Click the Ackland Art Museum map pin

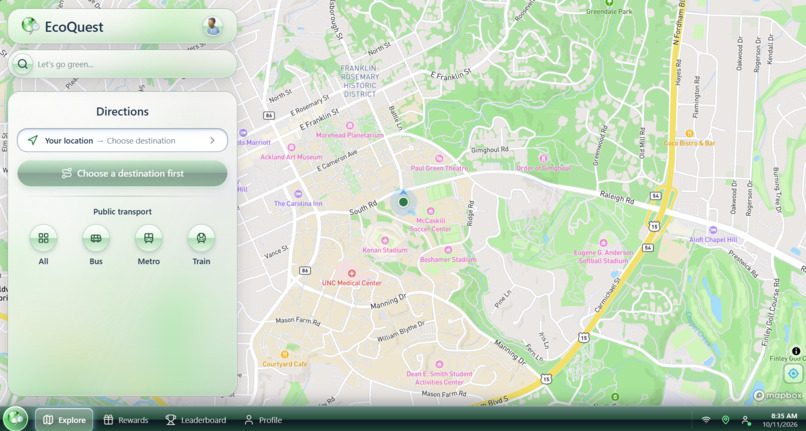point(291,148)
